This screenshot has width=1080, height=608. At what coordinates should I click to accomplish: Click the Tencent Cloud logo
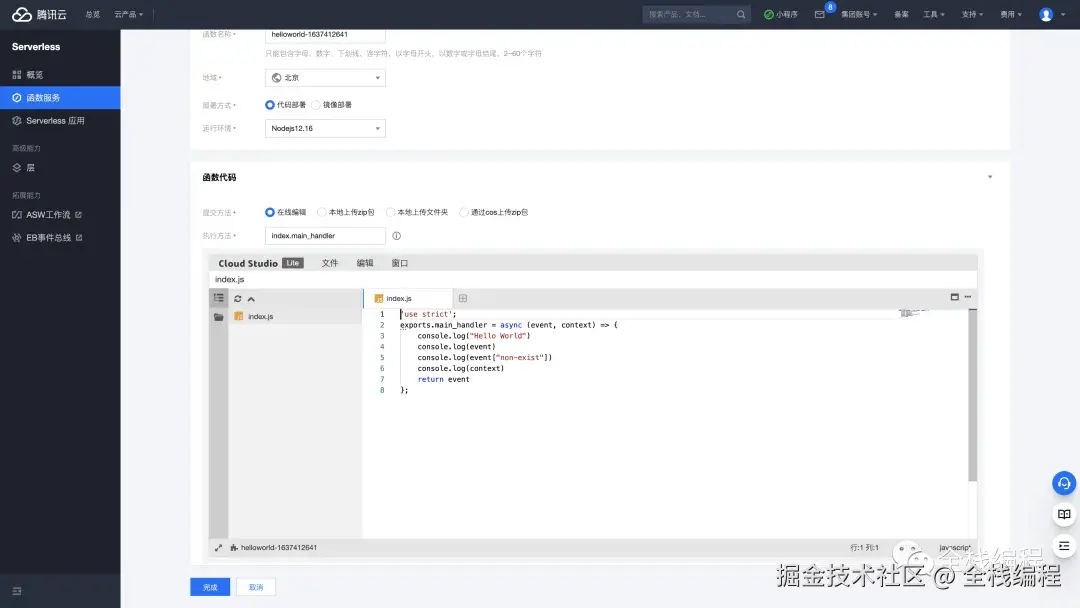pos(39,14)
